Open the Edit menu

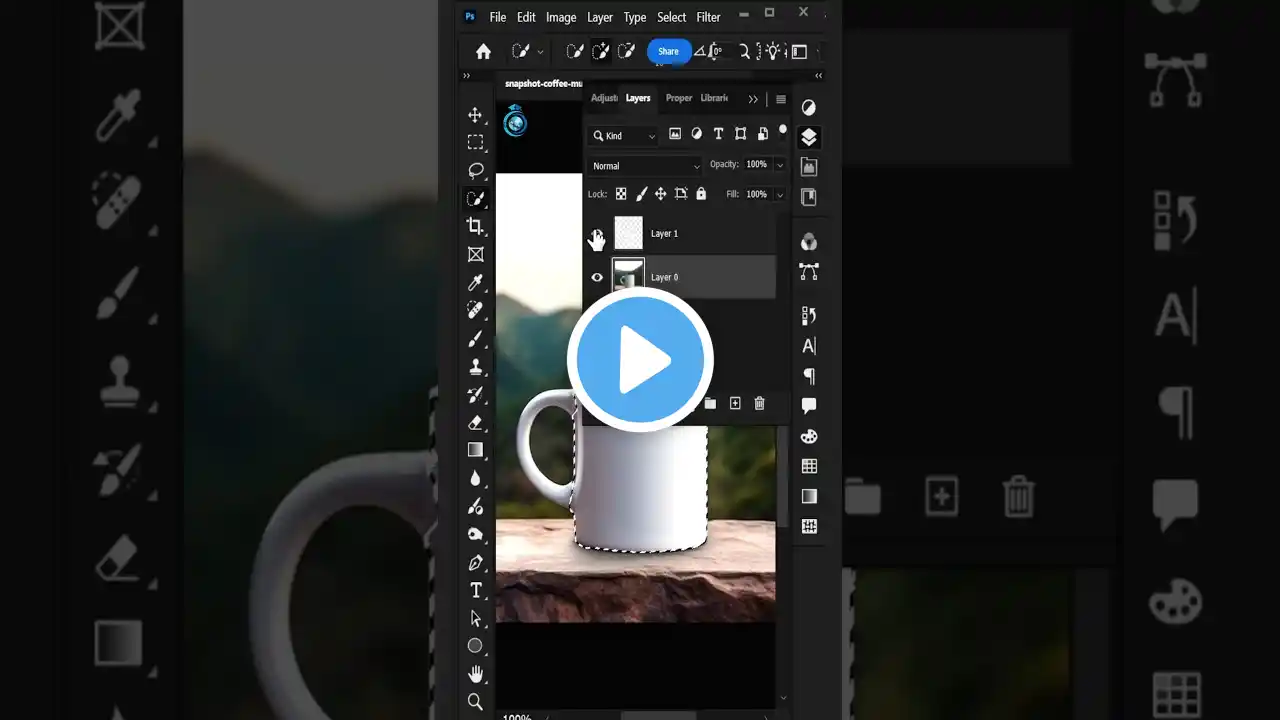[x=526, y=17]
